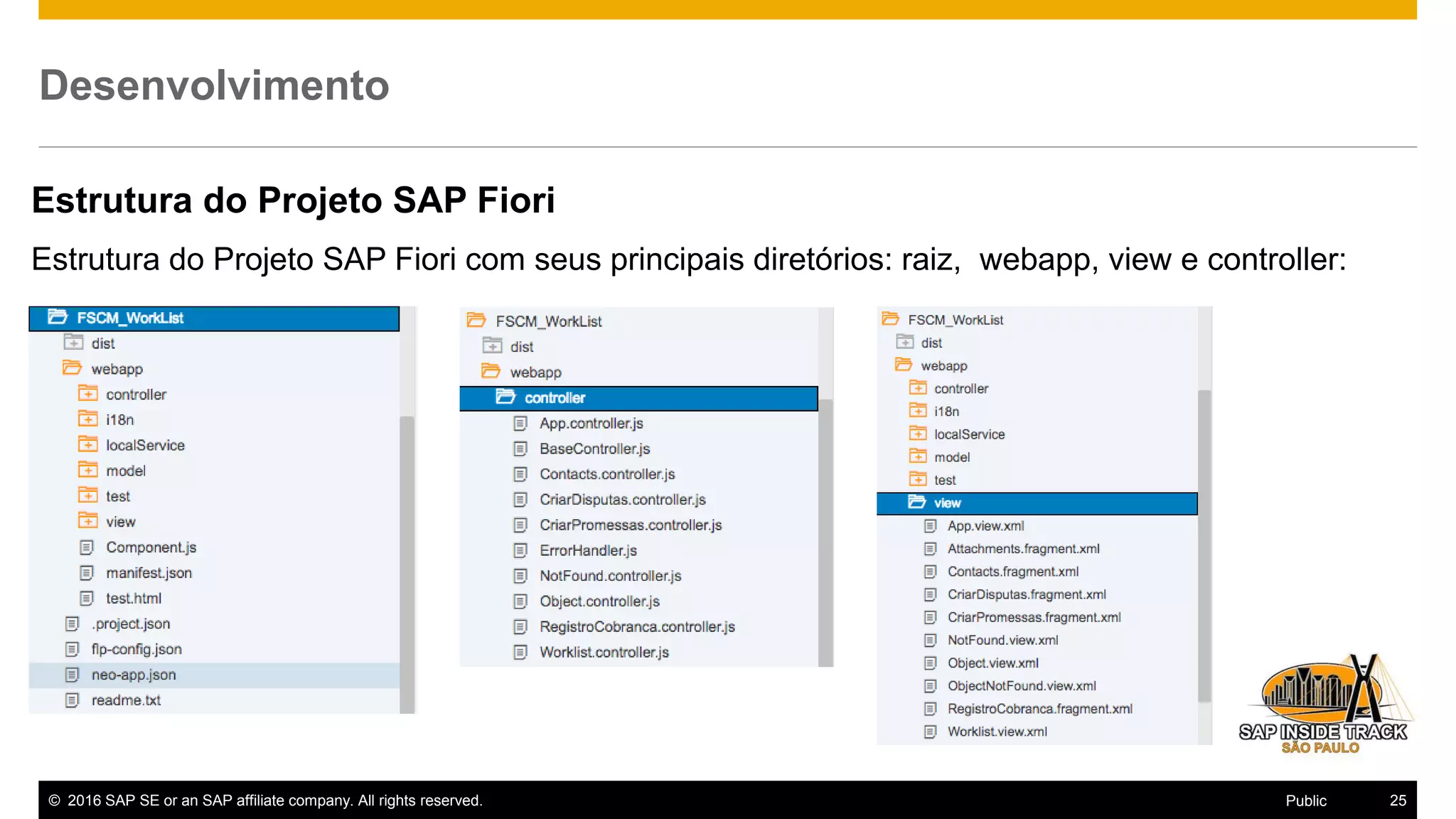Image resolution: width=1456 pixels, height=819 pixels.
Task: Open BaseController.js file icon
Action: [521, 449]
